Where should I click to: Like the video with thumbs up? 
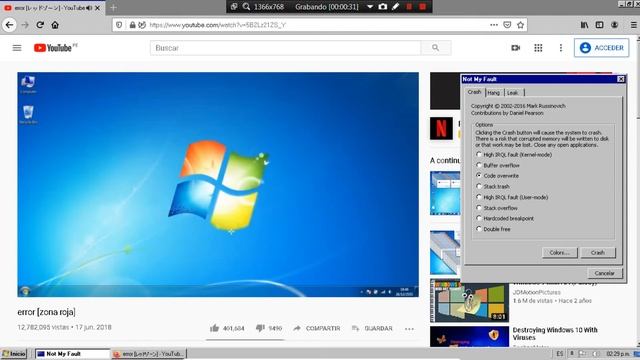point(215,328)
